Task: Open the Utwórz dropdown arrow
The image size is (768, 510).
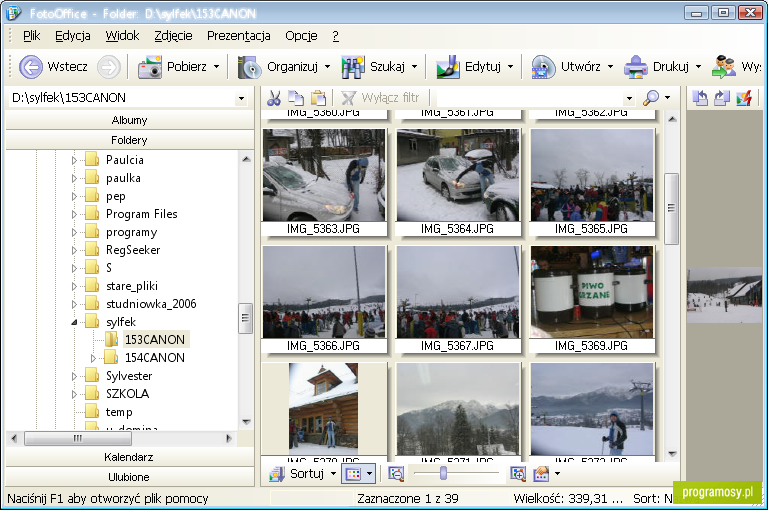Action: tap(610, 67)
